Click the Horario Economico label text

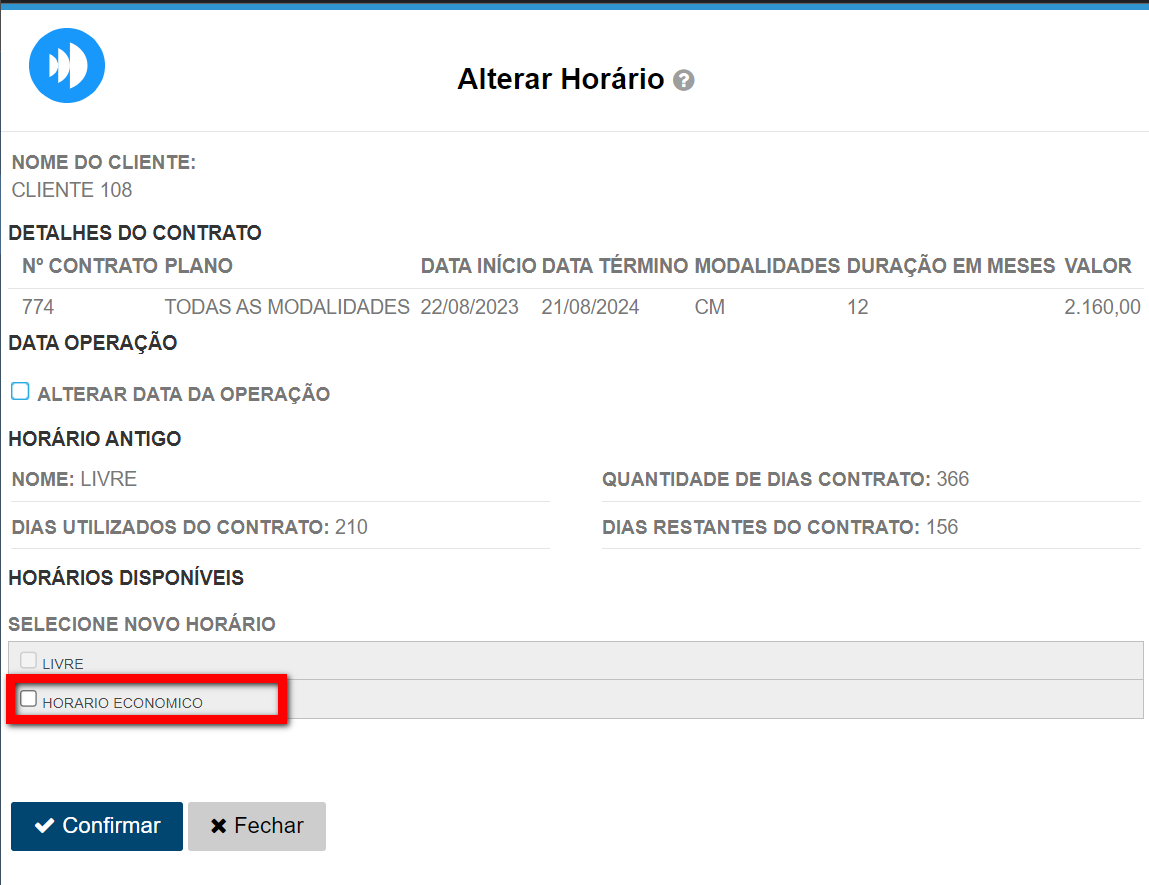point(122,703)
